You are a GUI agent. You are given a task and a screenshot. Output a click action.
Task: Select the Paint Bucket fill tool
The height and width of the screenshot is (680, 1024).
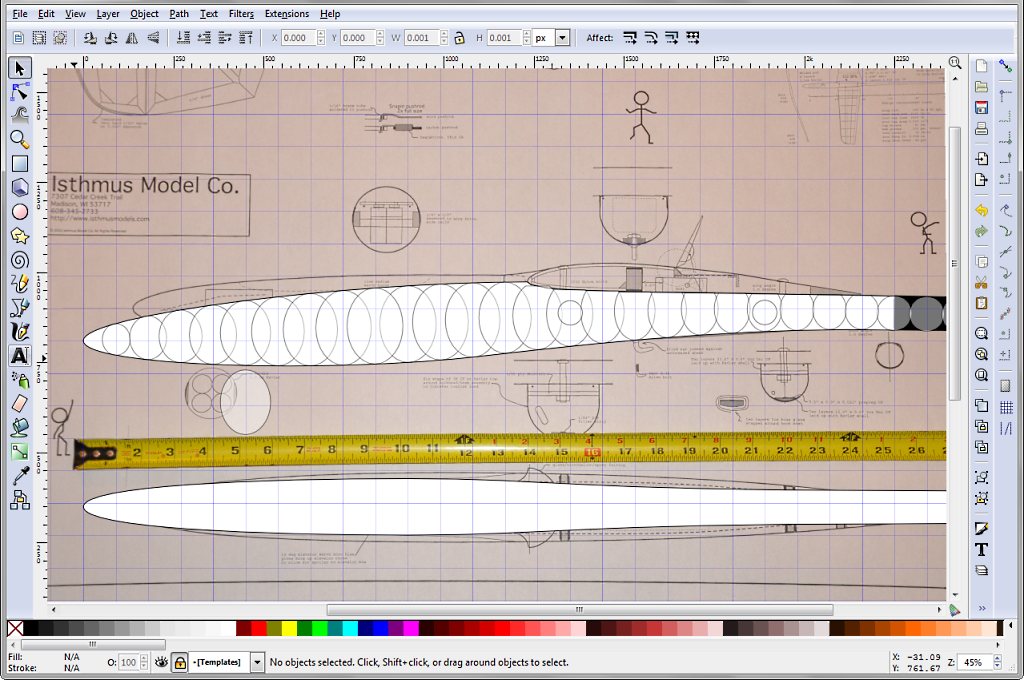coord(20,427)
